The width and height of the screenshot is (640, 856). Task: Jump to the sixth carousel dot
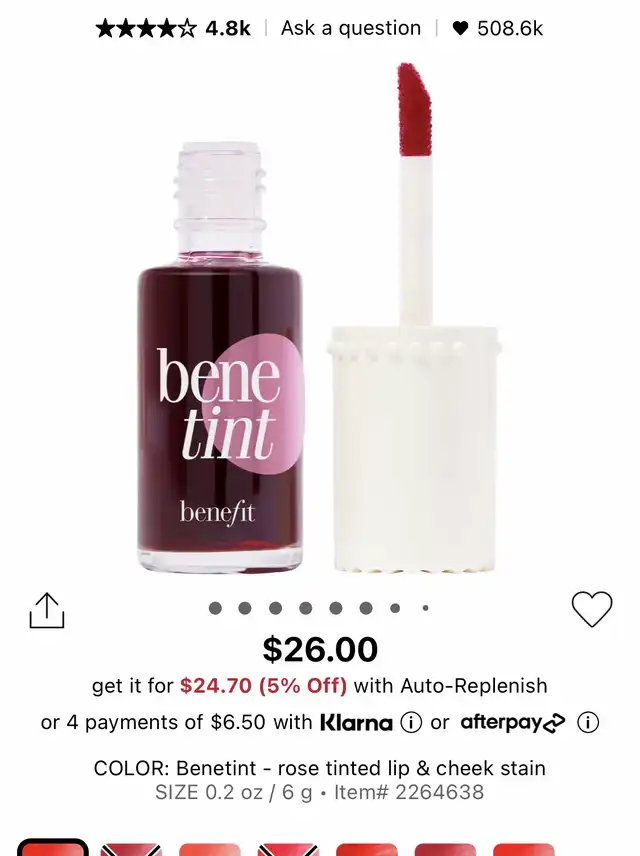366,608
